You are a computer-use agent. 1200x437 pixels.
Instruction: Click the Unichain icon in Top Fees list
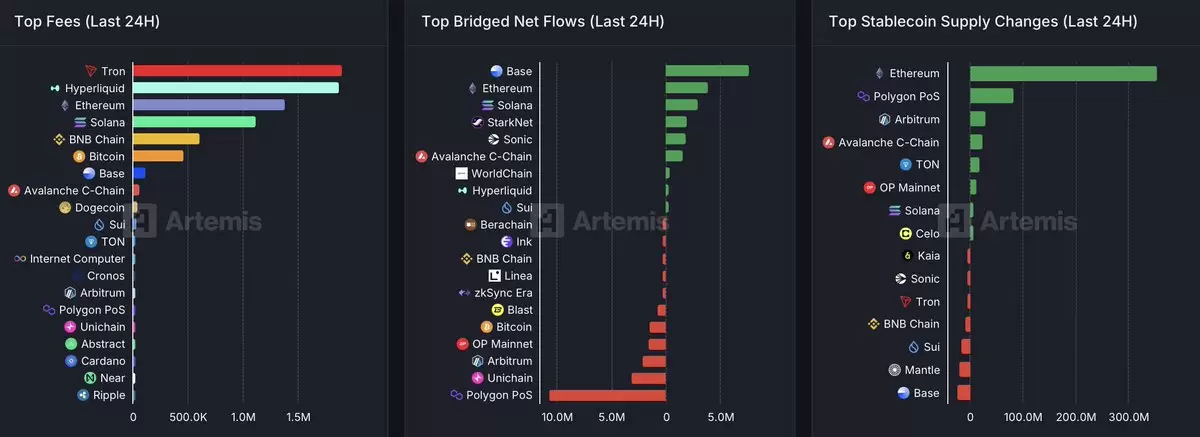pos(70,327)
